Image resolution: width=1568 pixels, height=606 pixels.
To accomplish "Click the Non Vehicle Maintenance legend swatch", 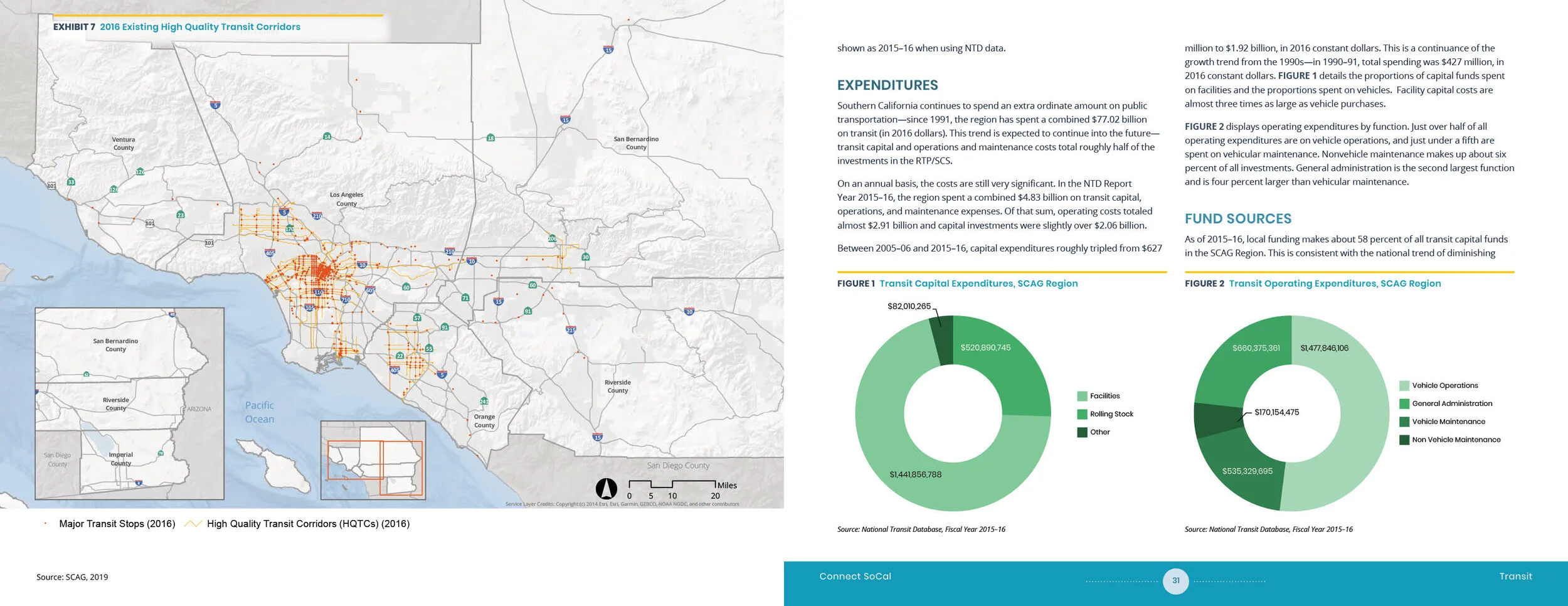I will pos(1404,440).
